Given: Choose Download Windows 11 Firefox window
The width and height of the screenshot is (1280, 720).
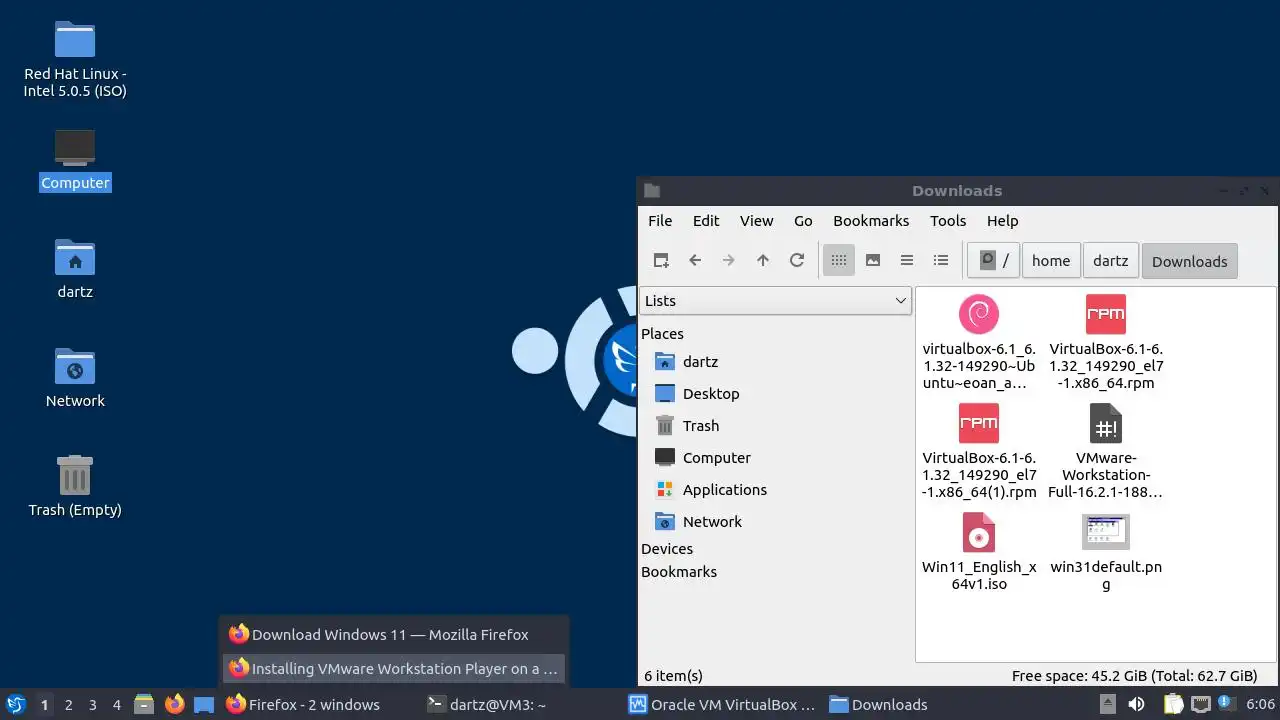Looking at the screenshot, I should 394,634.
